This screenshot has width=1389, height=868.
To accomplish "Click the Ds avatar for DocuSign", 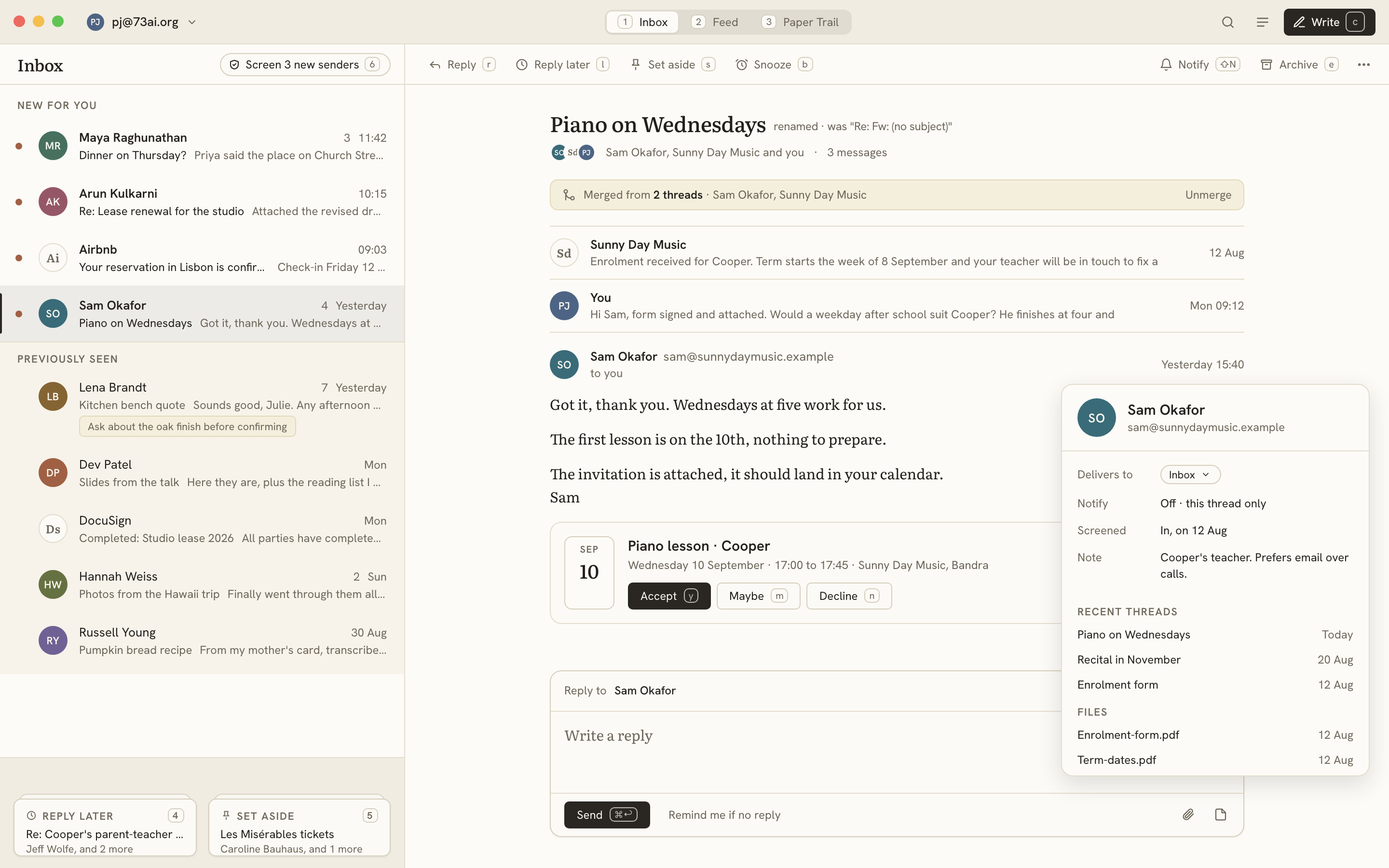I will (53, 529).
